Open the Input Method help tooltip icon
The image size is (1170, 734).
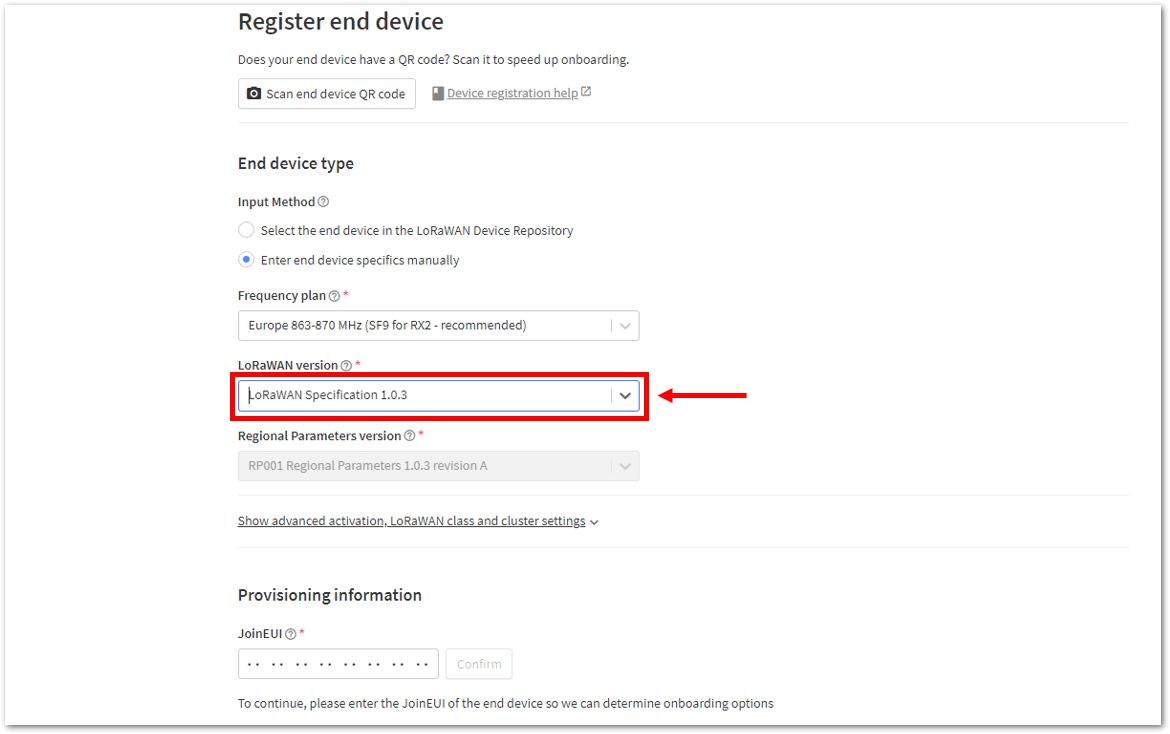pos(323,202)
